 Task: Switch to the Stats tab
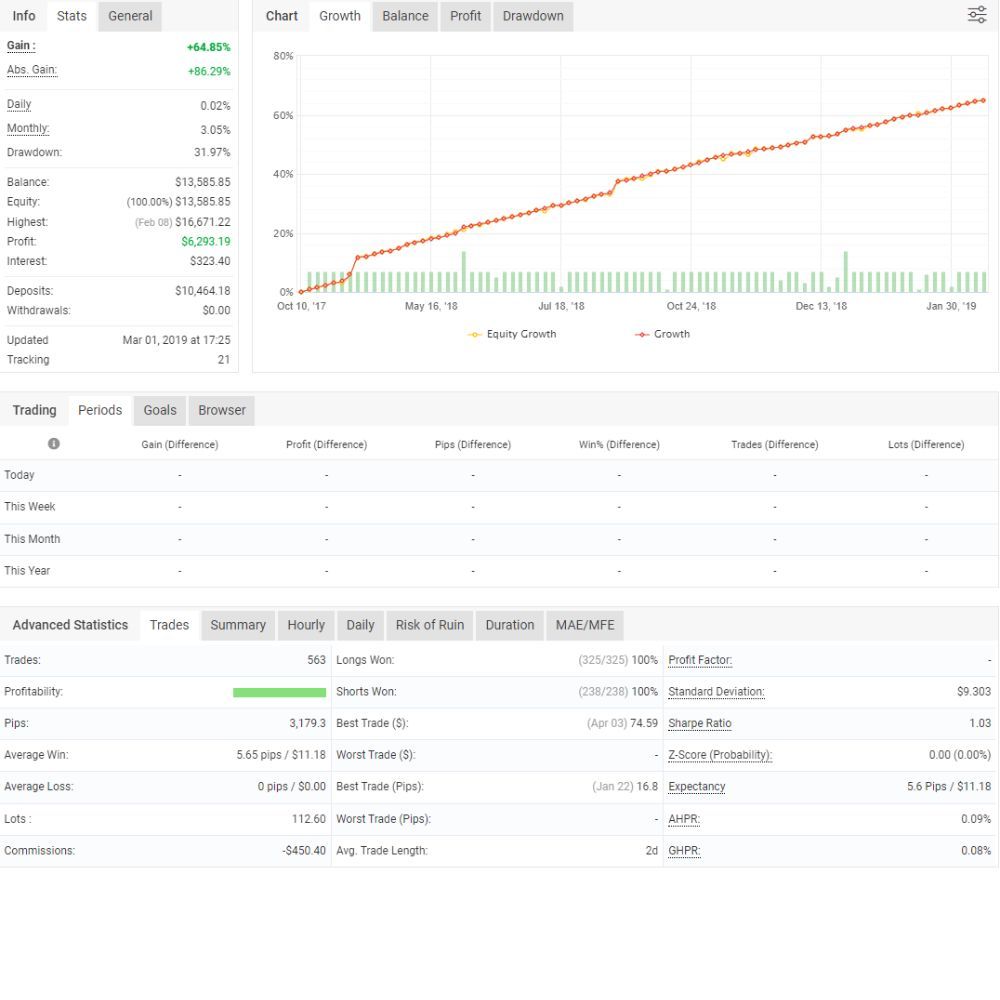coord(71,16)
